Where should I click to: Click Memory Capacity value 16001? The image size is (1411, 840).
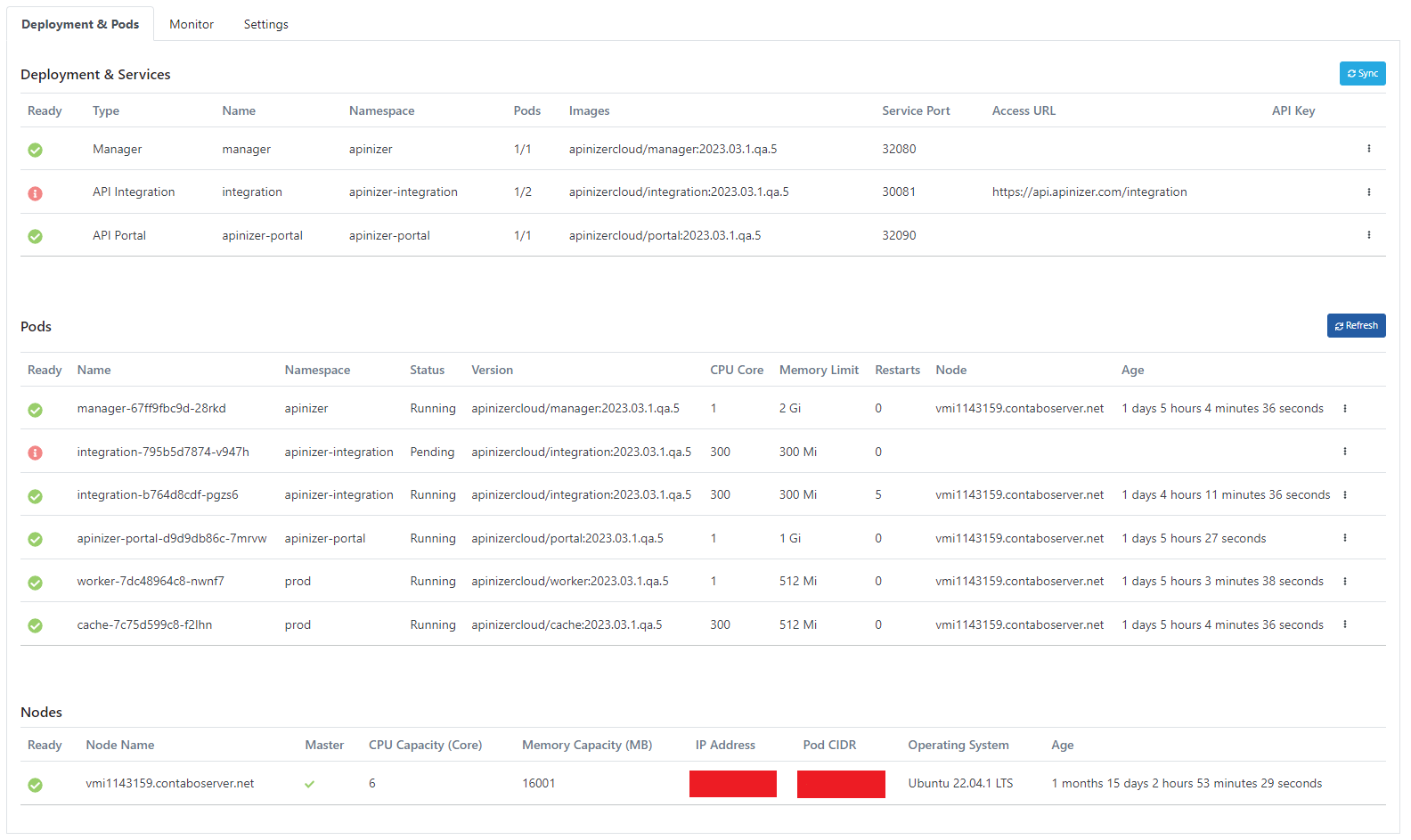click(x=538, y=784)
